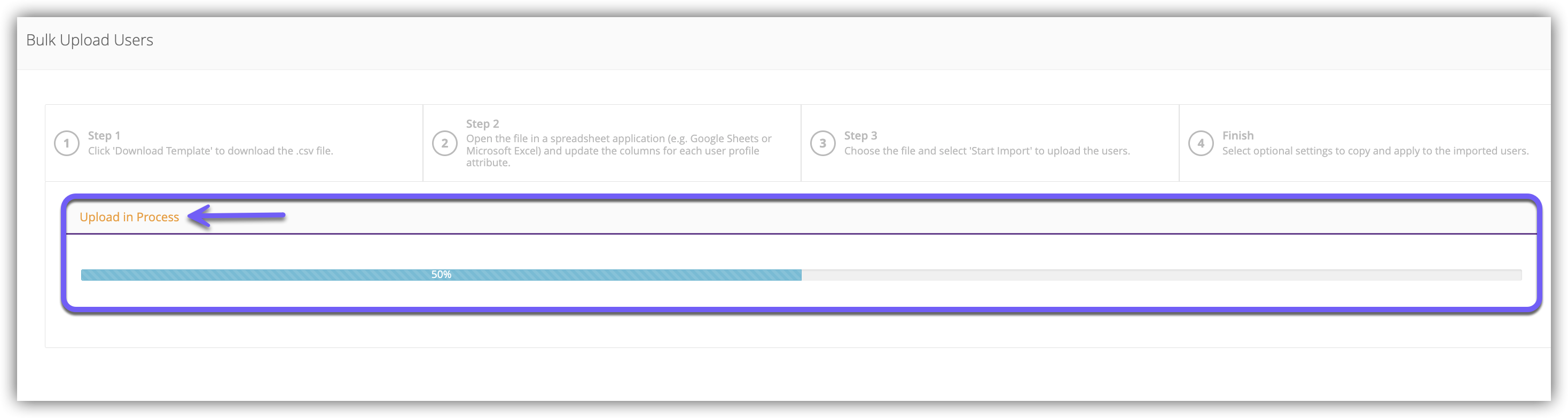Click the purple arrow annotation
1568x418 pixels.
tap(237, 216)
